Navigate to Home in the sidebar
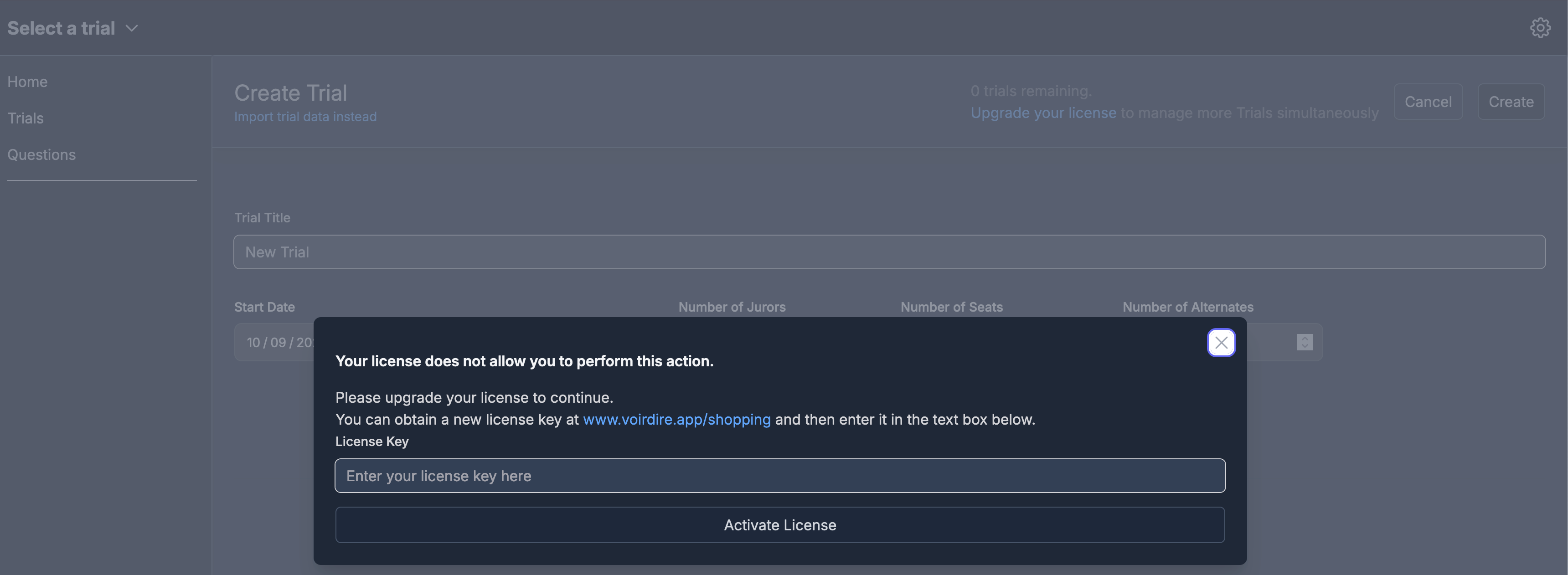 pos(27,81)
